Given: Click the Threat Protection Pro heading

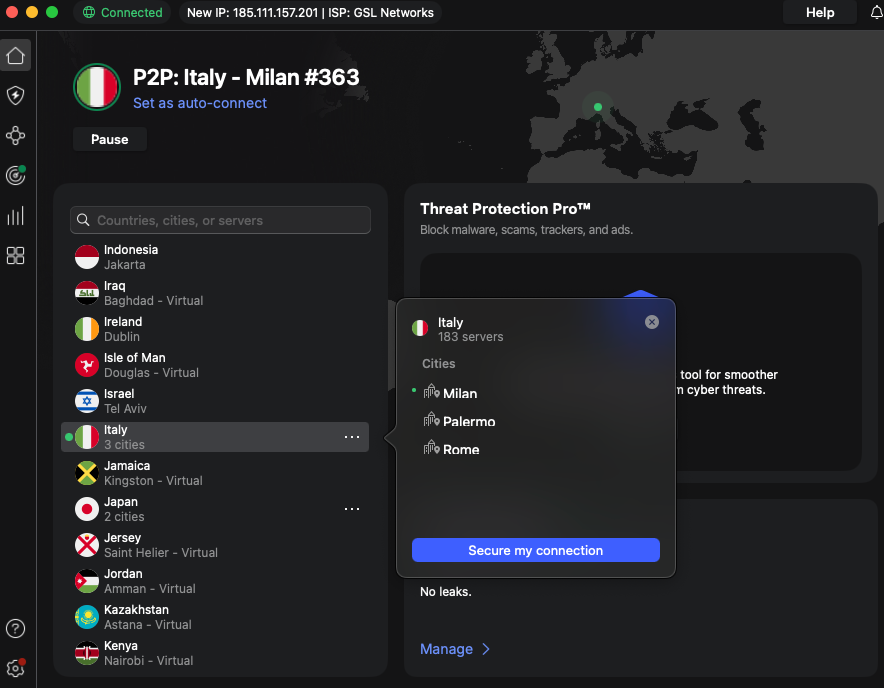Looking at the screenshot, I should tap(505, 209).
